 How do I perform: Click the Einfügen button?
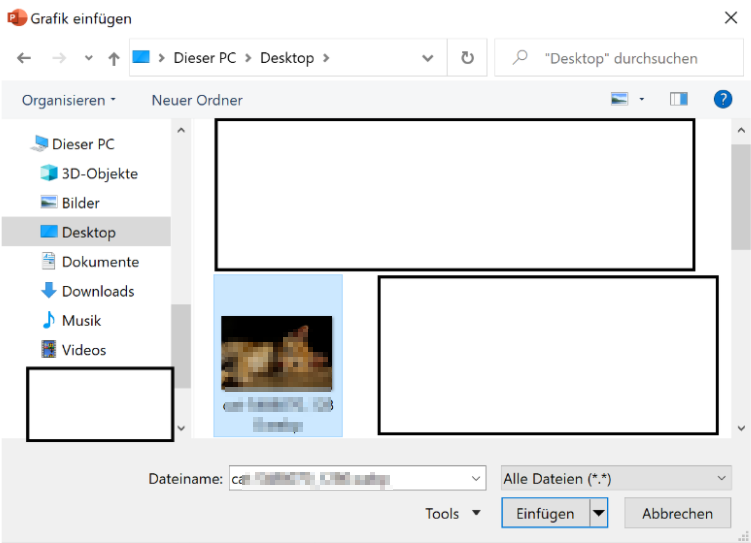click(x=546, y=513)
